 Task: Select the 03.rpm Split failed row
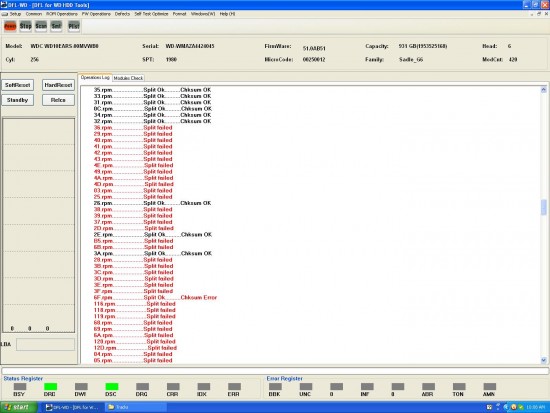[x=133, y=191]
